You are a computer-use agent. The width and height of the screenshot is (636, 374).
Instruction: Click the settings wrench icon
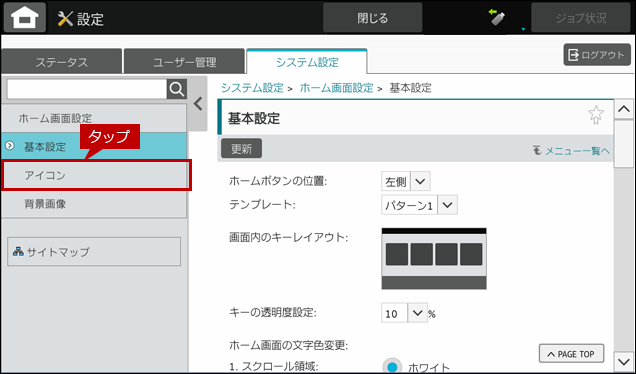click(x=65, y=19)
